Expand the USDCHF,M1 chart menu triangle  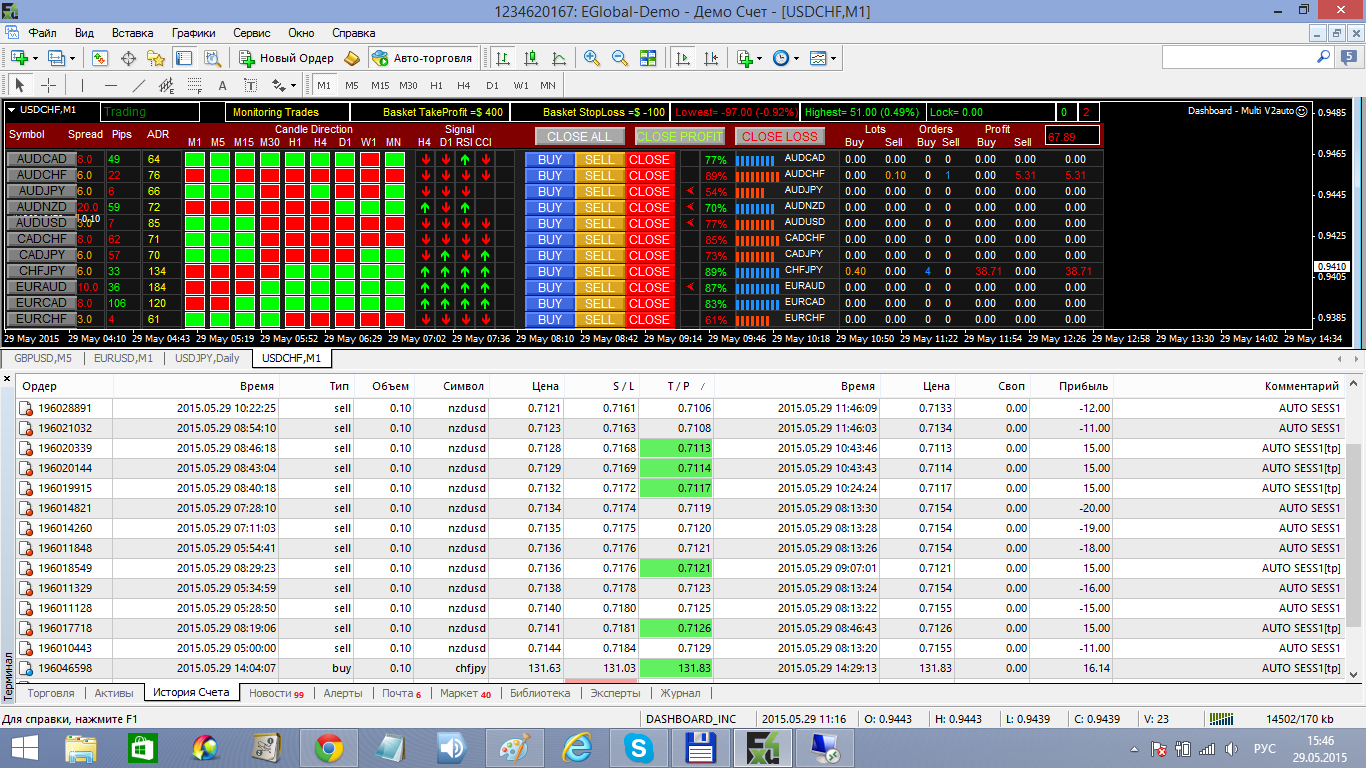12,110
